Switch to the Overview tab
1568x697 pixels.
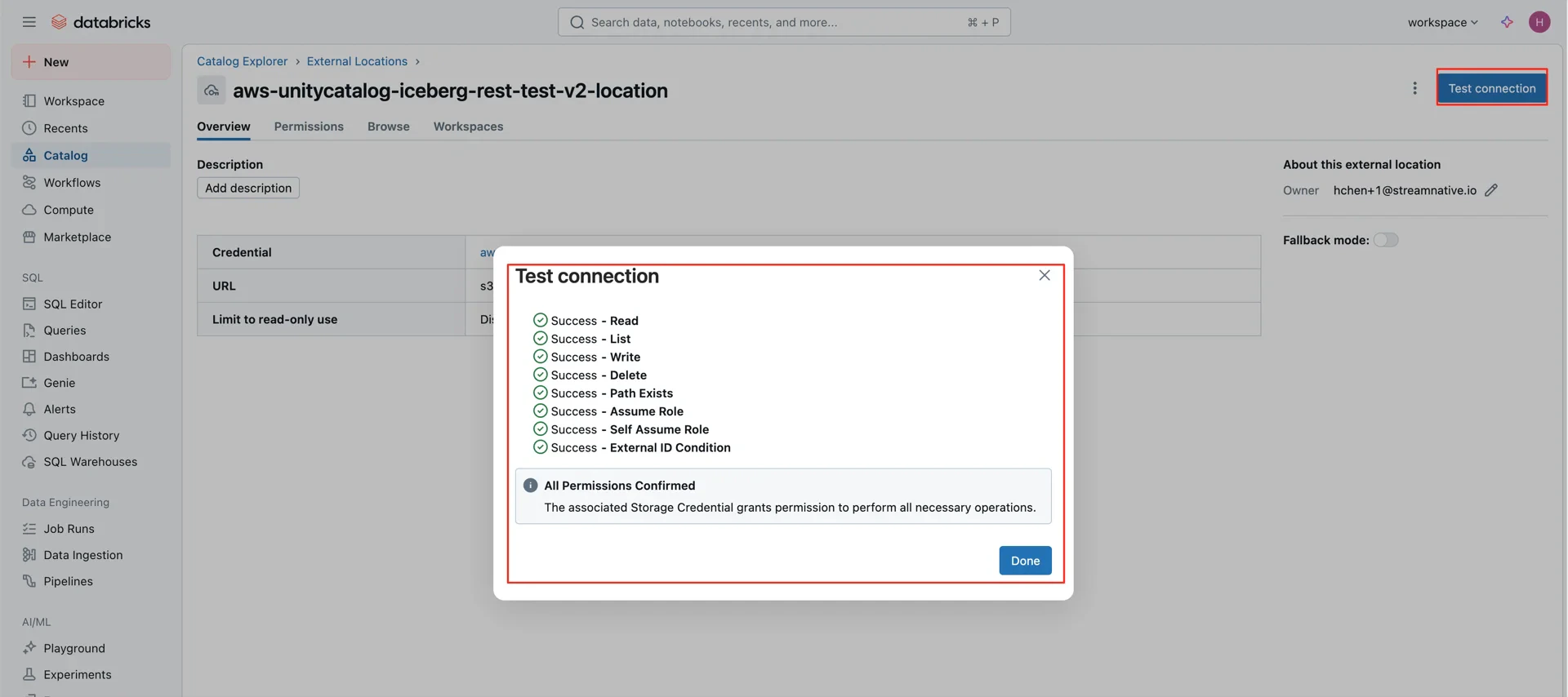[x=224, y=127]
